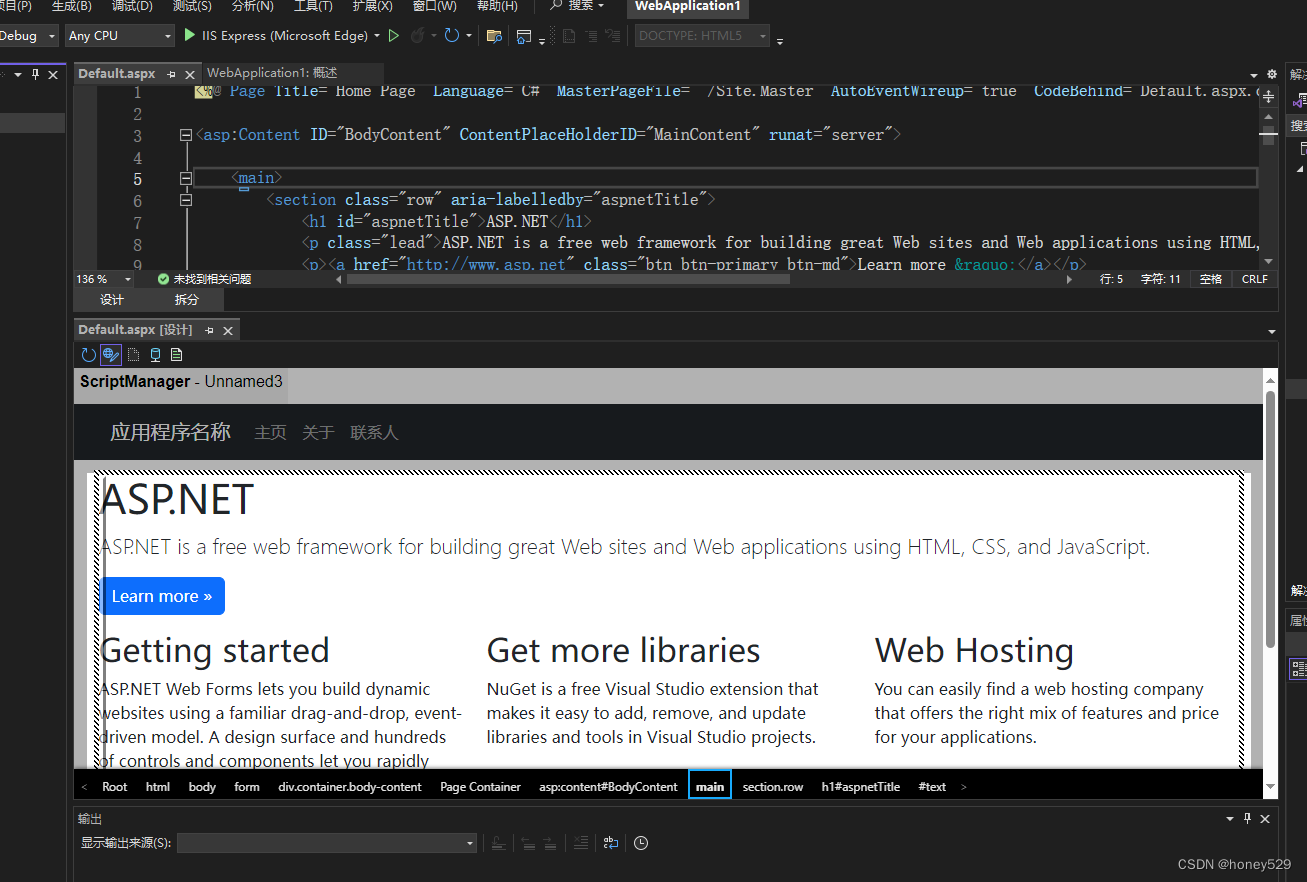Click the 空格 indentation indicator
1307x882 pixels.
click(x=1211, y=279)
